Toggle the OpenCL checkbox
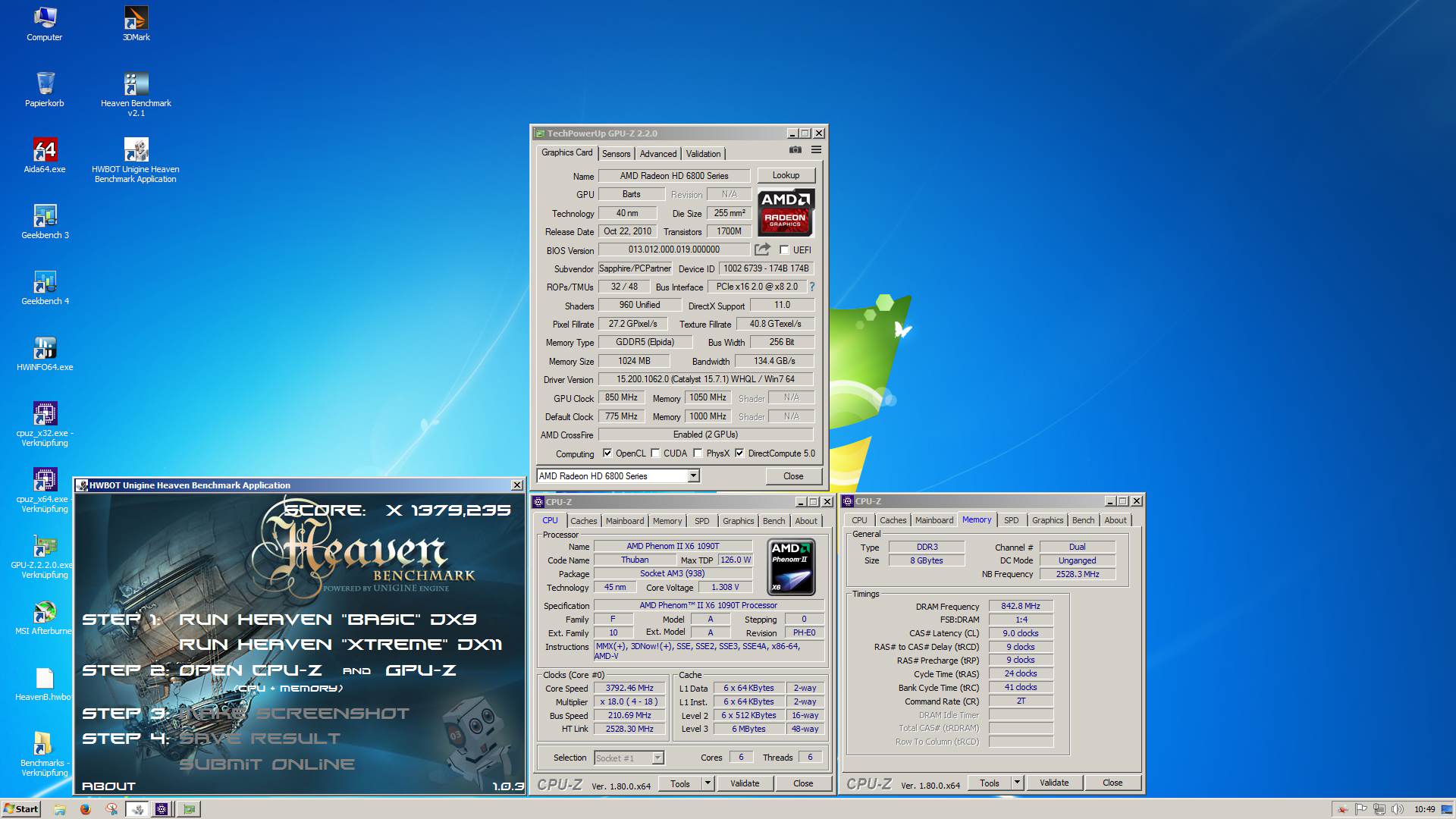The image size is (1456, 819). (607, 453)
